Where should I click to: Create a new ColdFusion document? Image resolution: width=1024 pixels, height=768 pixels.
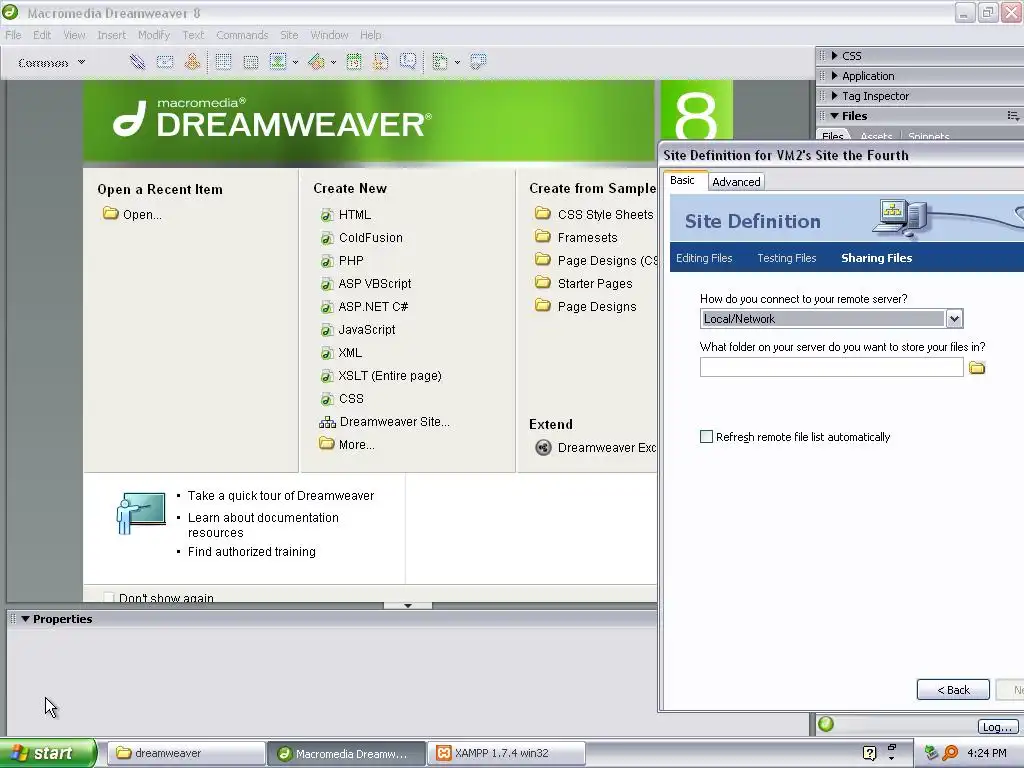point(361,238)
